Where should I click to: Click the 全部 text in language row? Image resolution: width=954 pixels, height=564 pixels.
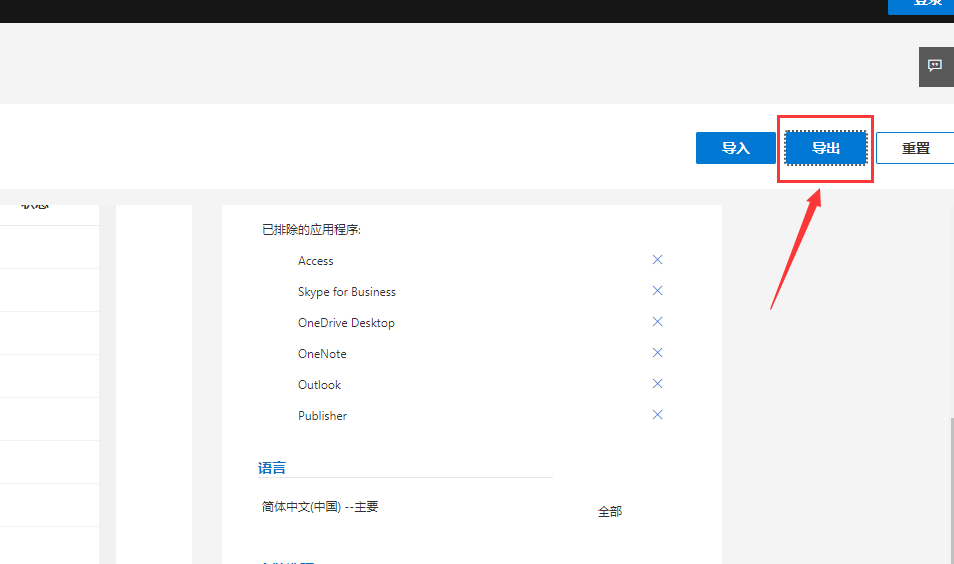click(x=610, y=512)
